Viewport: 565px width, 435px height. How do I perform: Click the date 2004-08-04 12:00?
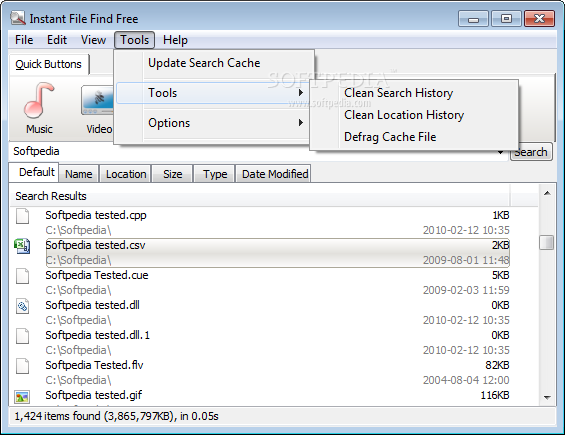[x=466, y=380]
